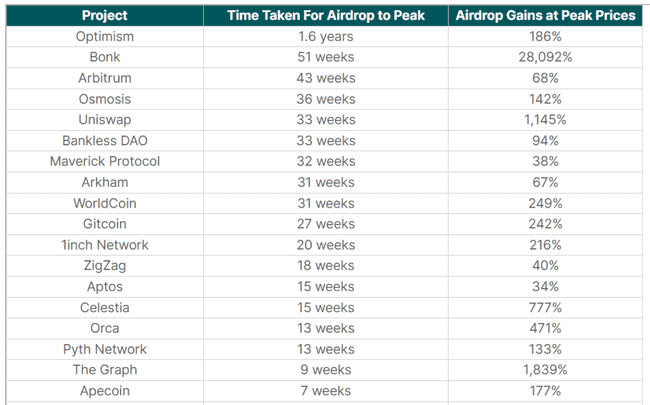Select the Osmosis project cell
Image resolution: width=650 pixels, height=405 pixels.
click(105, 99)
